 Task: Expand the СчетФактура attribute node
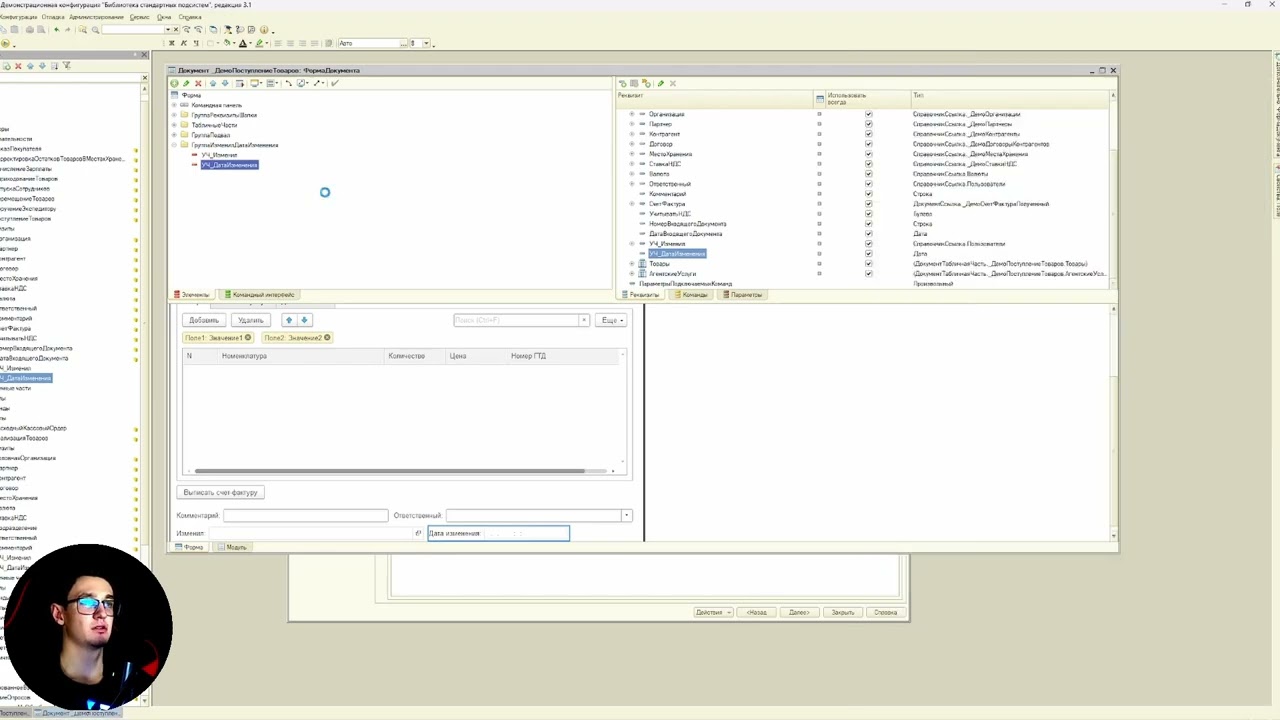(x=631, y=204)
